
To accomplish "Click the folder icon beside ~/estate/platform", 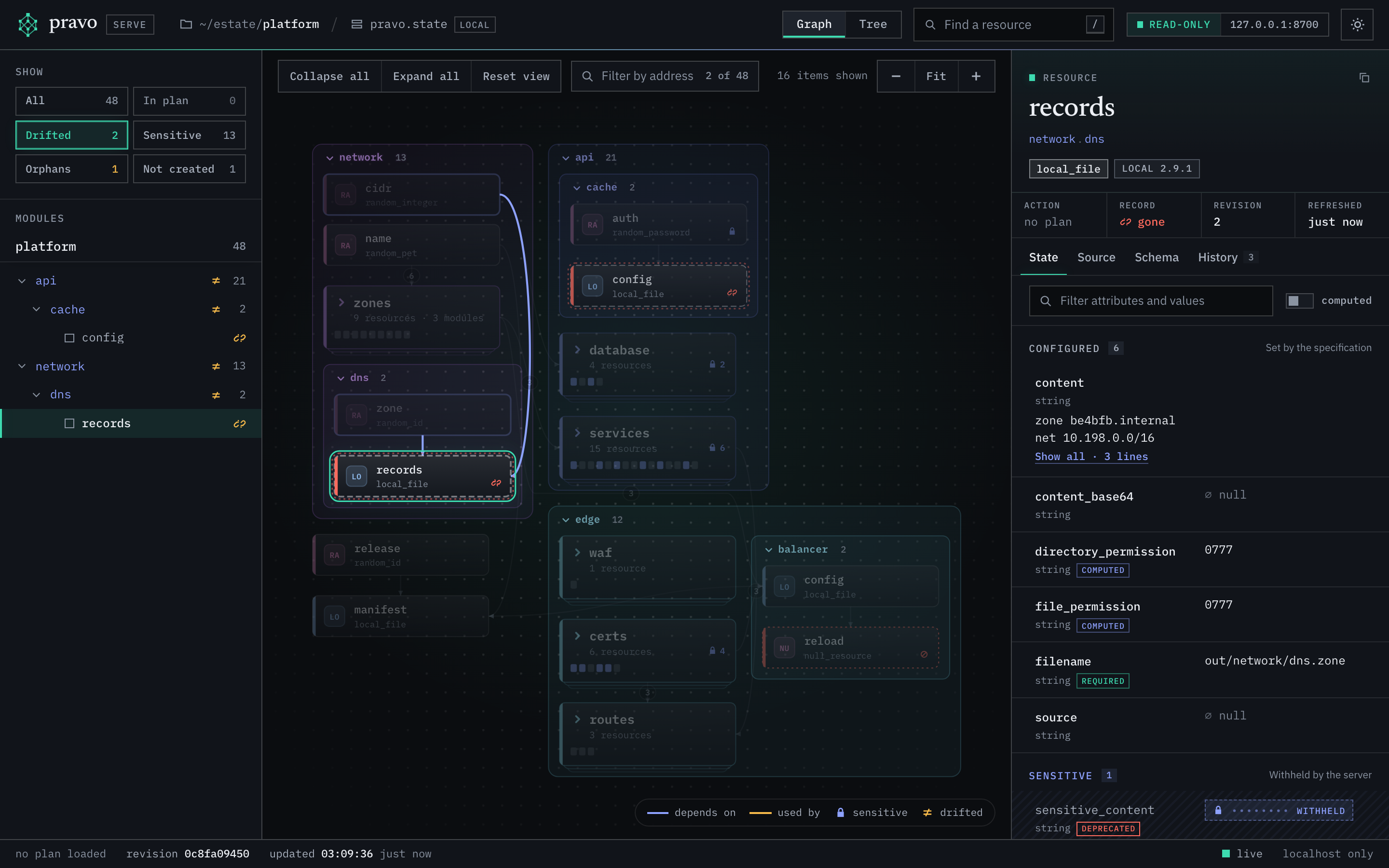I will point(186,24).
